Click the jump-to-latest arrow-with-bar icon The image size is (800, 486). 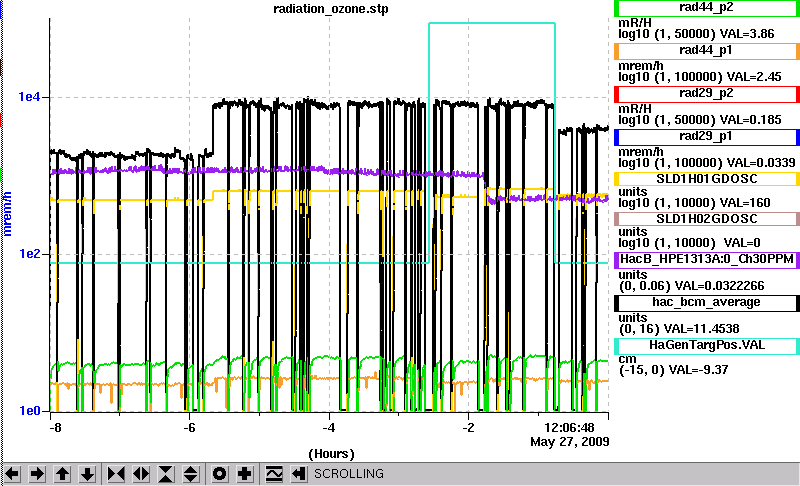pyautogui.click(x=299, y=474)
